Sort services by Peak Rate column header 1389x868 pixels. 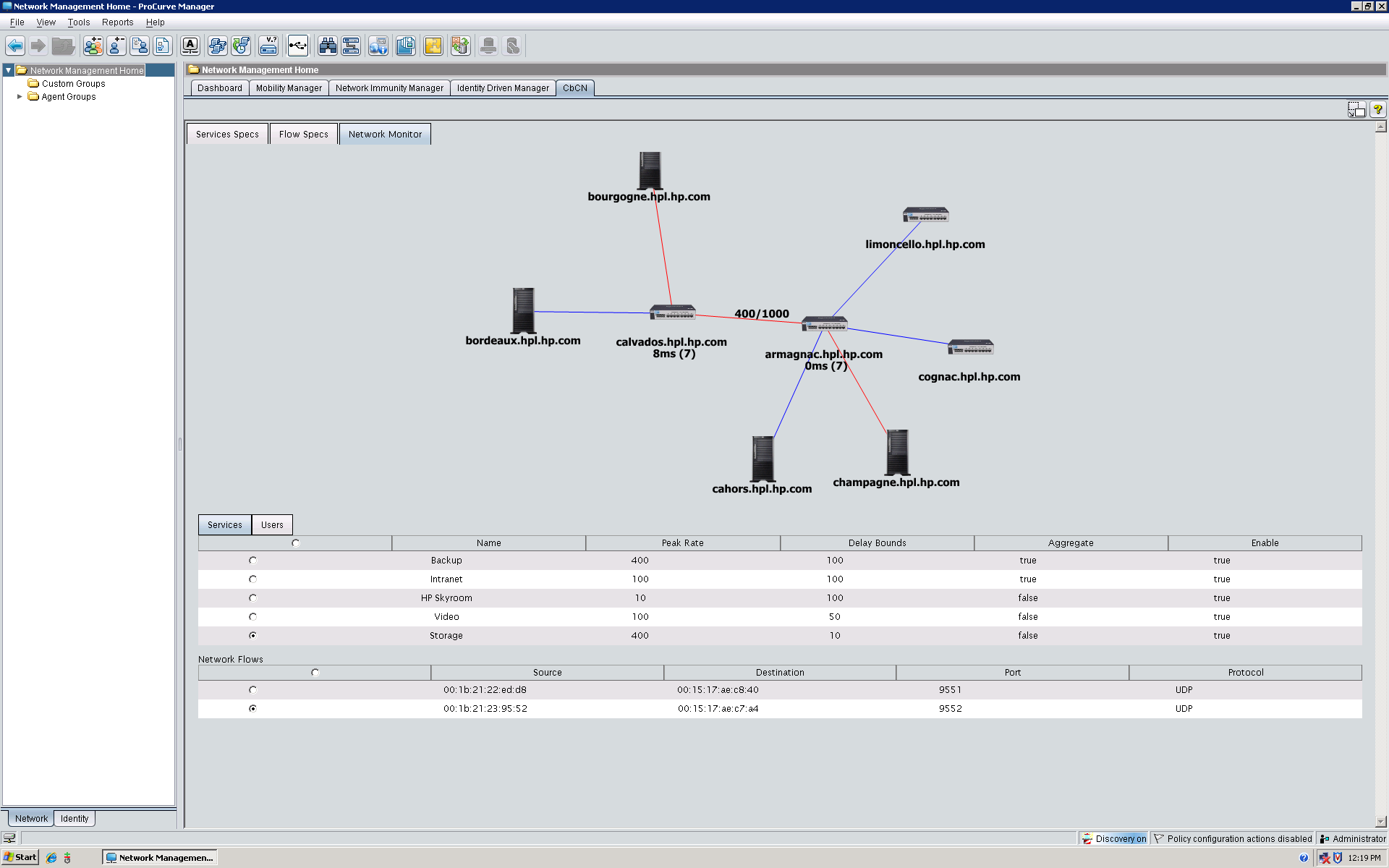(682, 543)
